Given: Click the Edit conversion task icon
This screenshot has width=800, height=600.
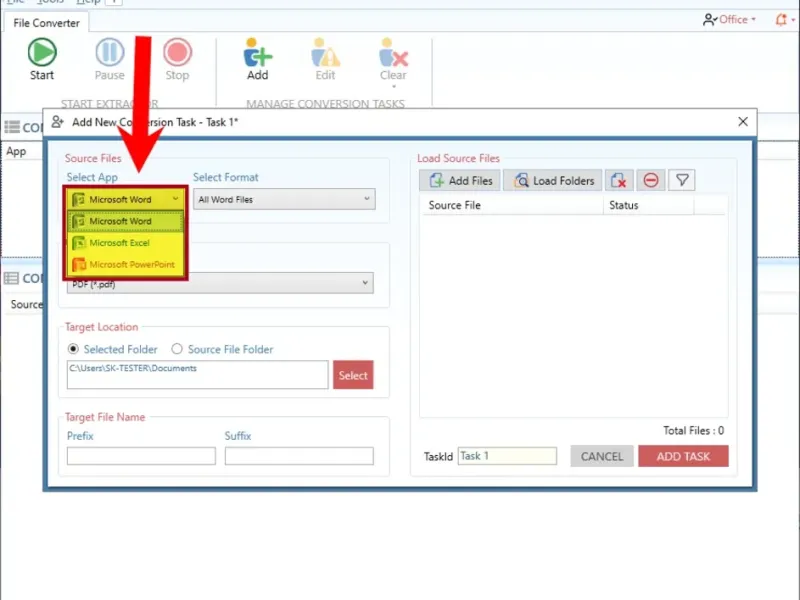Looking at the screenshot, I should pyautogui.click(x=326, y=53).
